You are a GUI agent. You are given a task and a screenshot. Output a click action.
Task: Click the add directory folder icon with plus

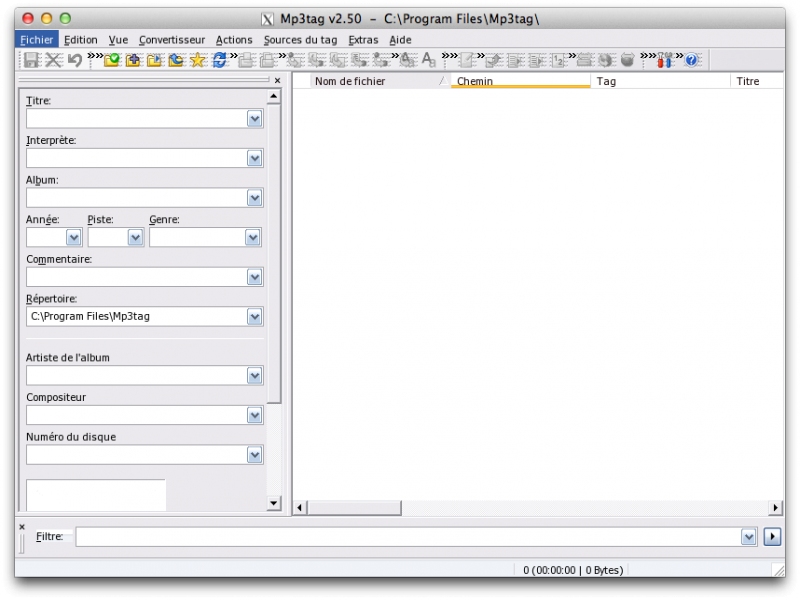click(133, 60)
